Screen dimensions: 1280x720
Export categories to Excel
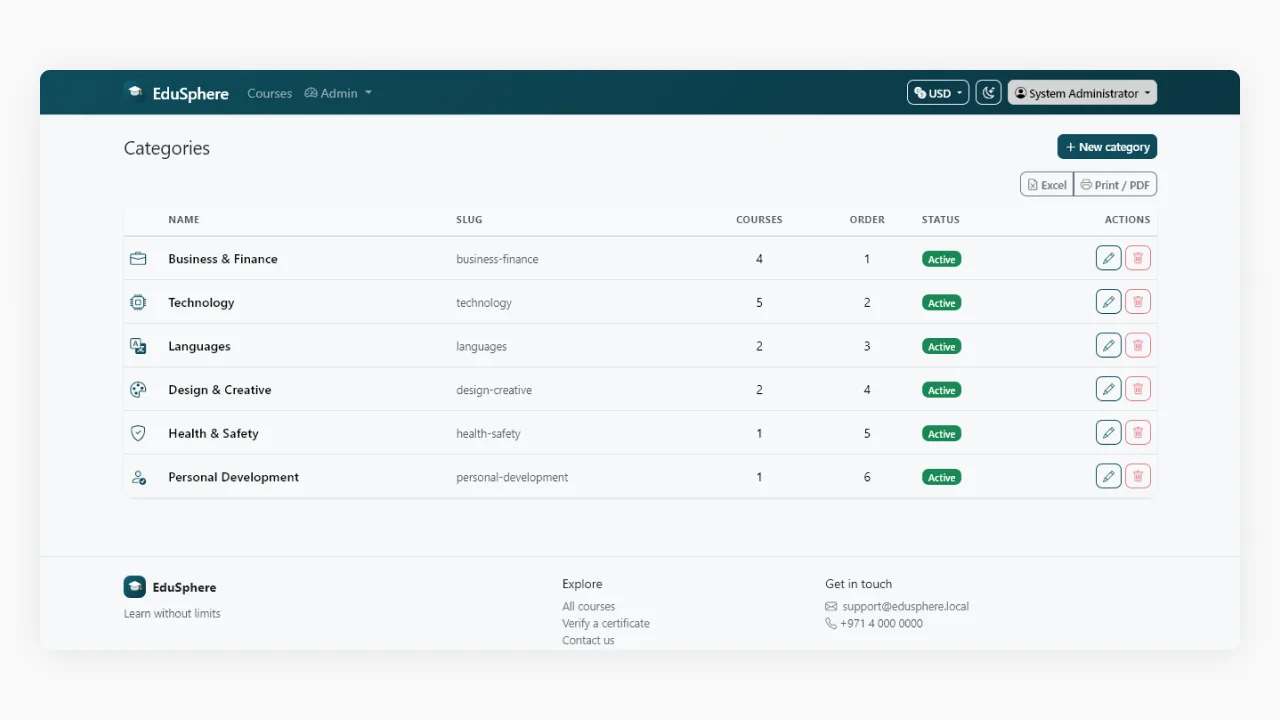tap(1047, 185)
